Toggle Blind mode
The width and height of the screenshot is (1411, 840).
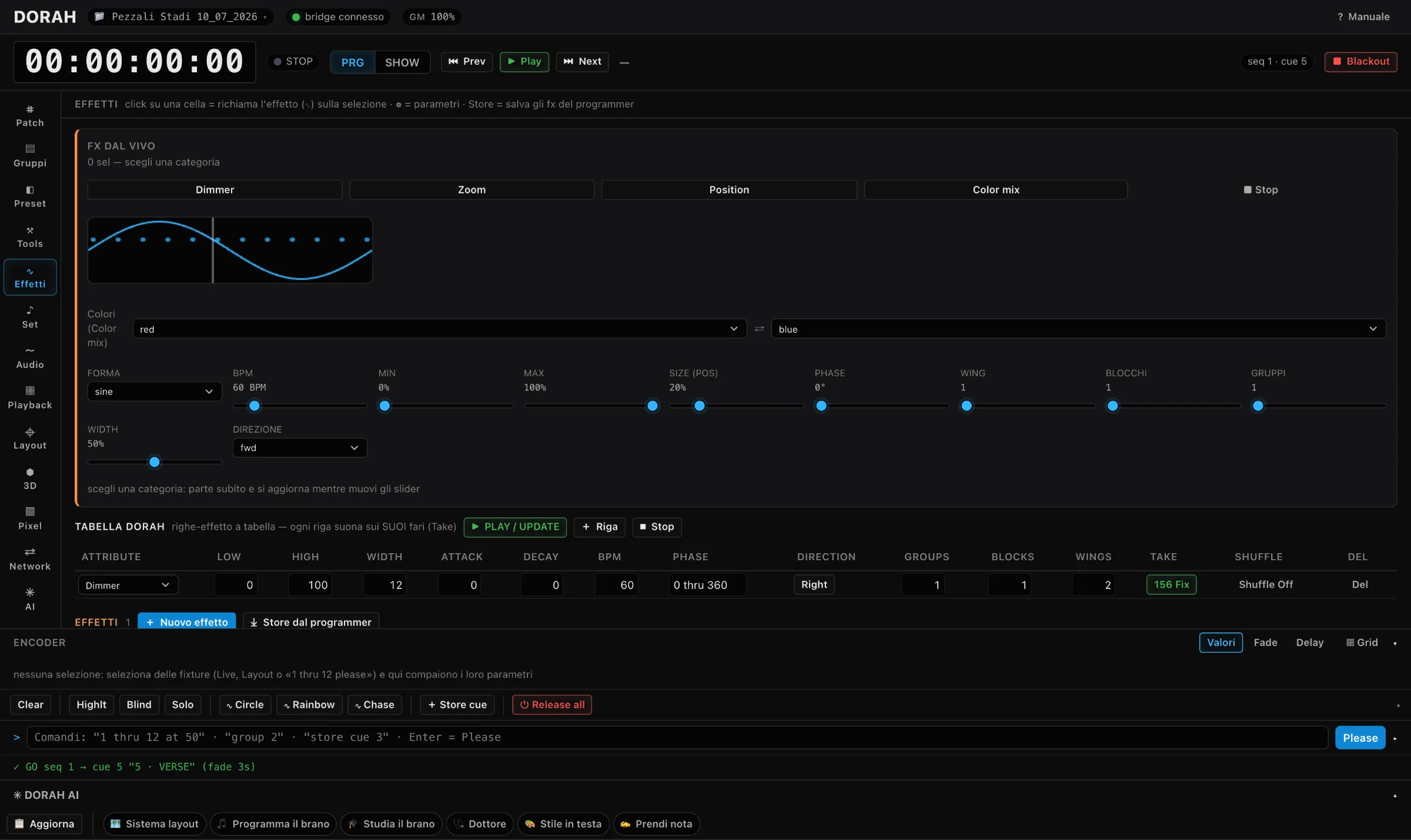139,704
